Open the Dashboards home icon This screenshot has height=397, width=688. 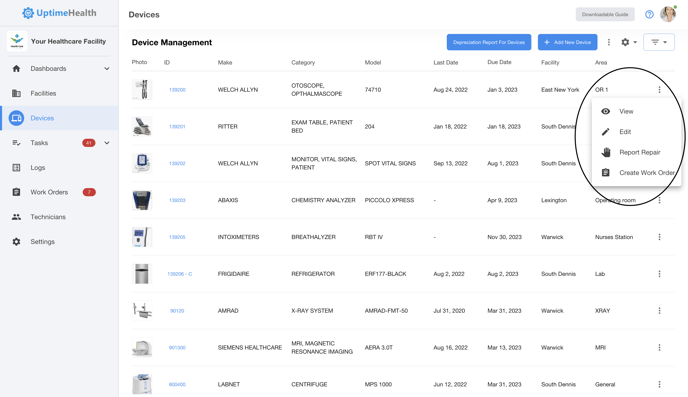coord(16,68)
